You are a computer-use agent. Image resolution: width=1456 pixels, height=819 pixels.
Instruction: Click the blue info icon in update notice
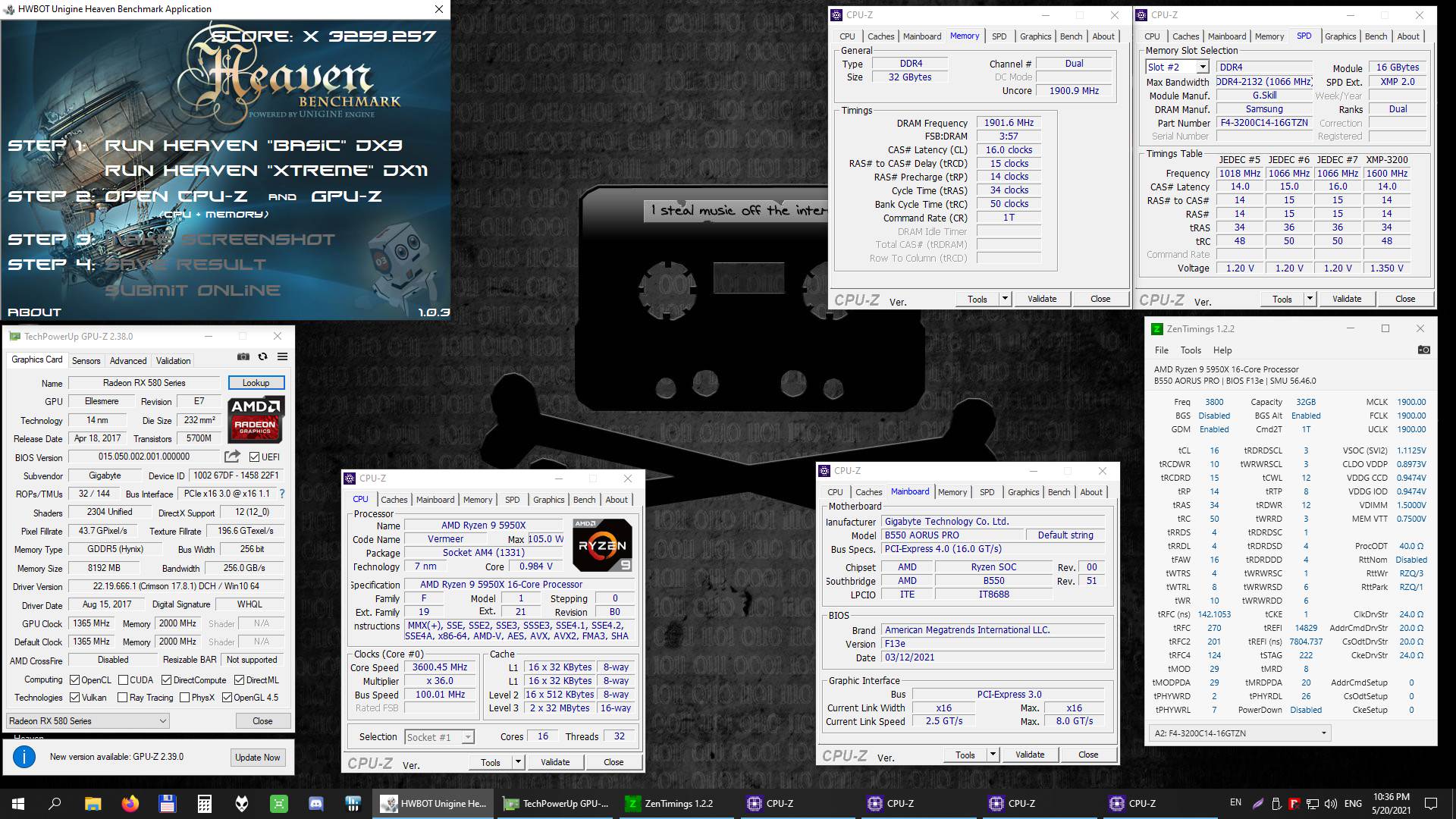tap(24, 757)
